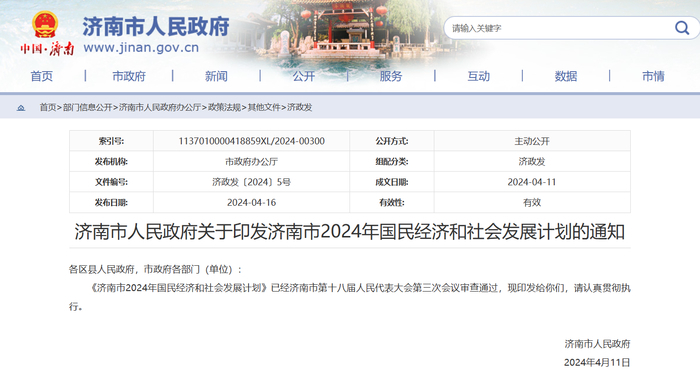The image size is (700, 373).
Task: Open the 市情 navigation menu
Action: 653,76
